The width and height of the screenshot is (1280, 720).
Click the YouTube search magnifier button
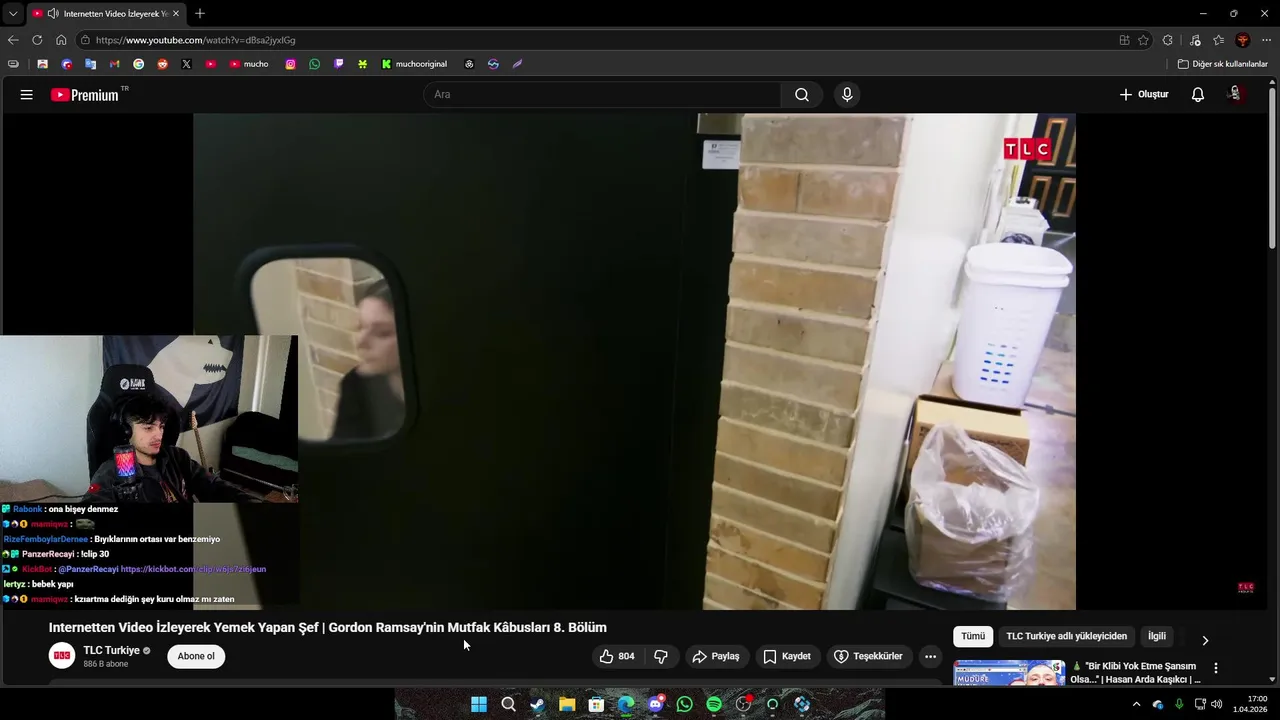click(802, 95)
